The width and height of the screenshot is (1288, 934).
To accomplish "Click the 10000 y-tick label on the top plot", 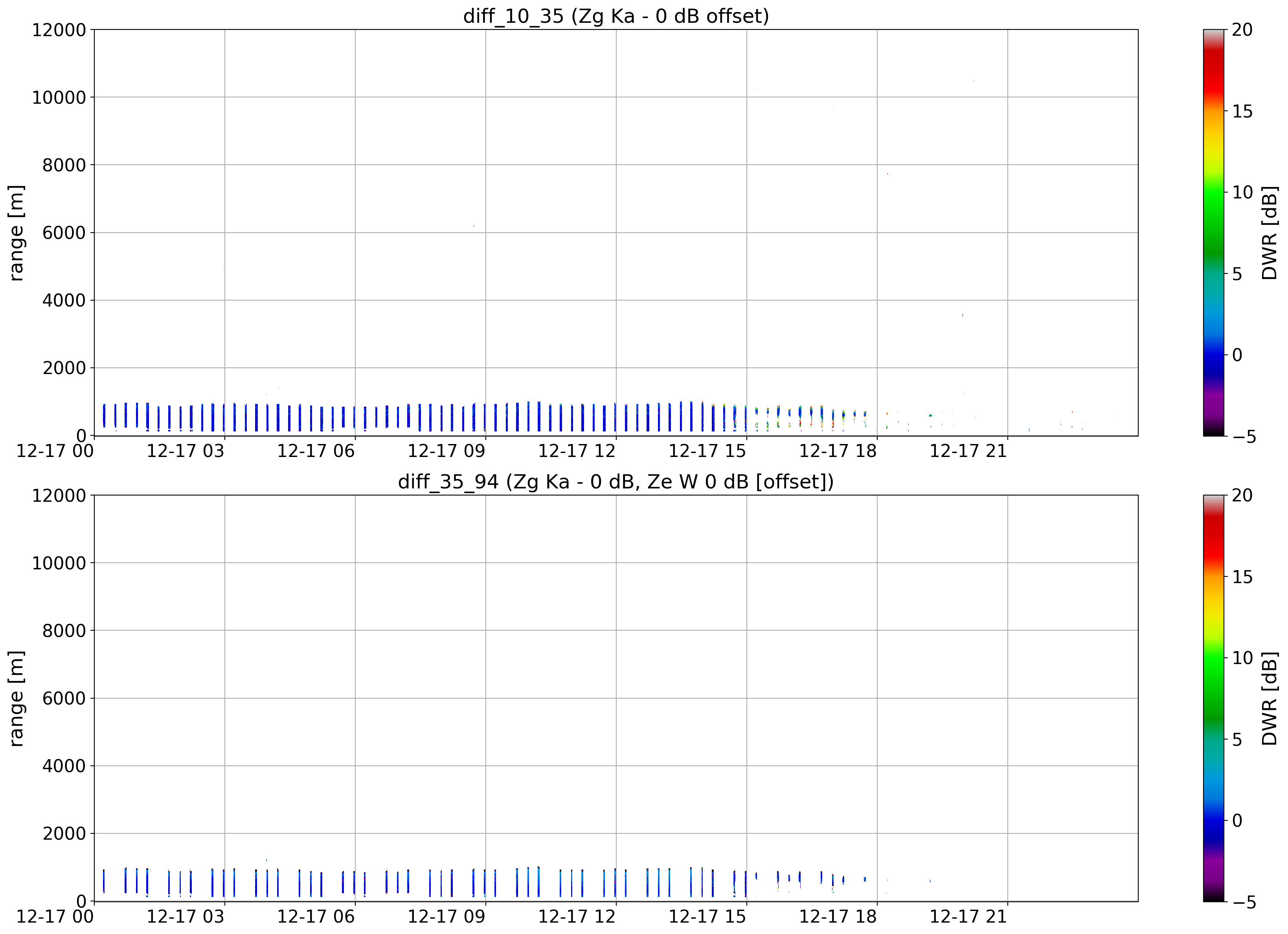I will [x=59, y=98].
